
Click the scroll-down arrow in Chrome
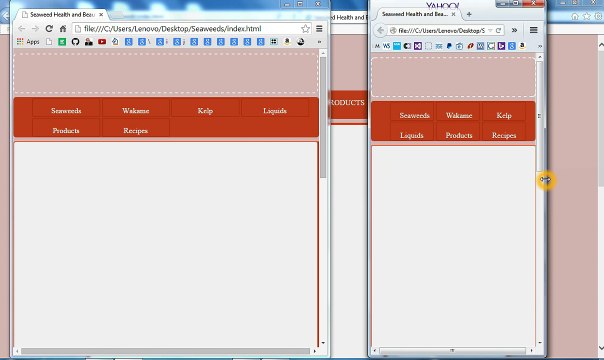(323, 343)
